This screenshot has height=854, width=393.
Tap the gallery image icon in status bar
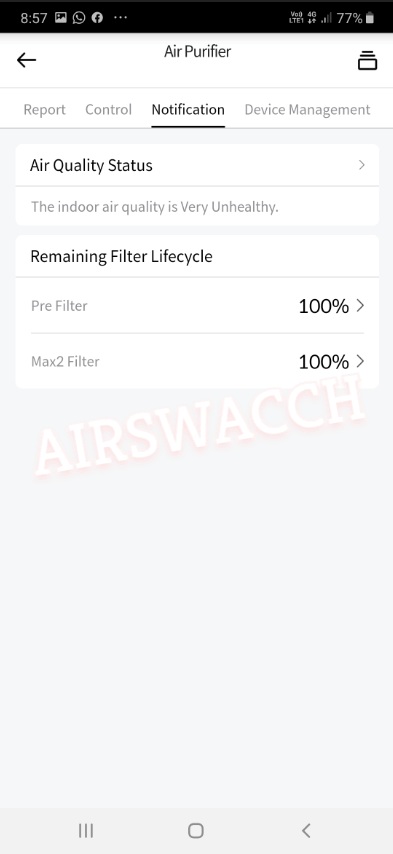[x=61, y=18]
